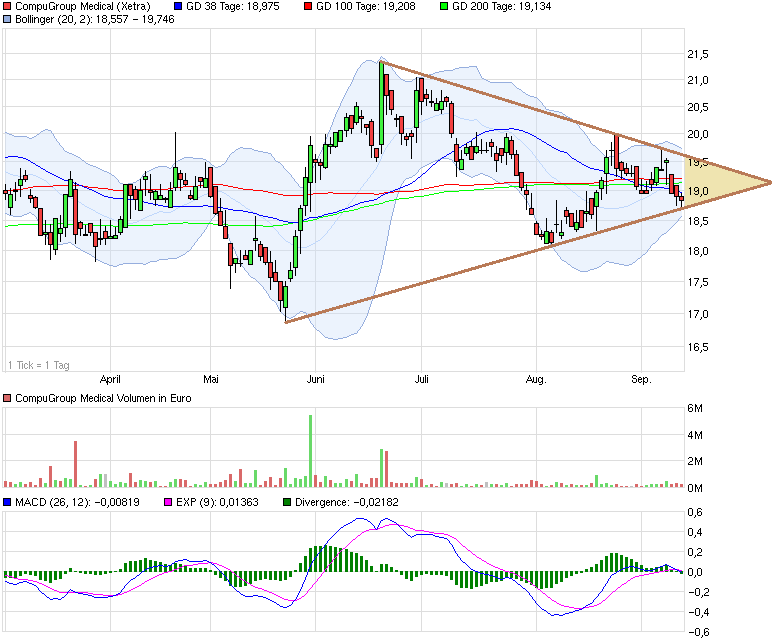Click the Volumen in Euro legend swatch
Screen dimensions: 772x640
[x=7, y=398]
